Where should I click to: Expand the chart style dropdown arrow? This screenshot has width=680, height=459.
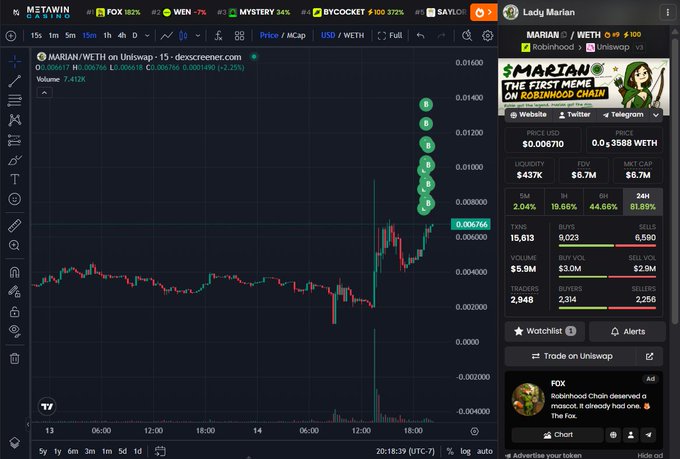click(x=198, y=36)
